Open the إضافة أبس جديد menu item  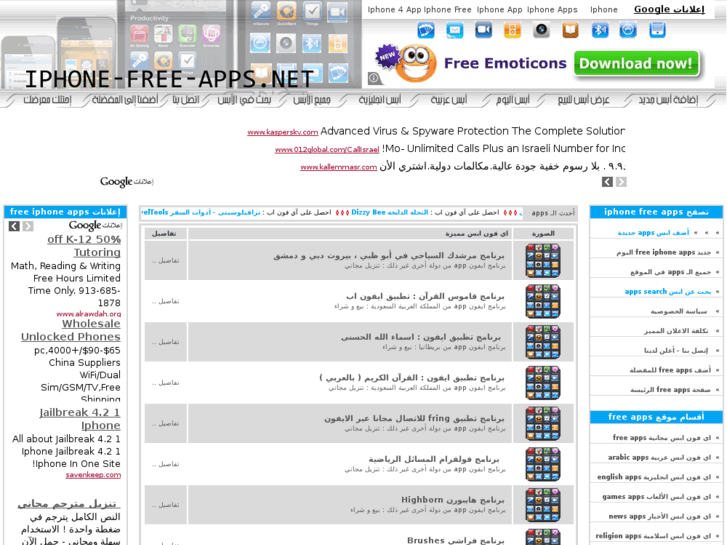pyautogui.click(x=668, y=100)
